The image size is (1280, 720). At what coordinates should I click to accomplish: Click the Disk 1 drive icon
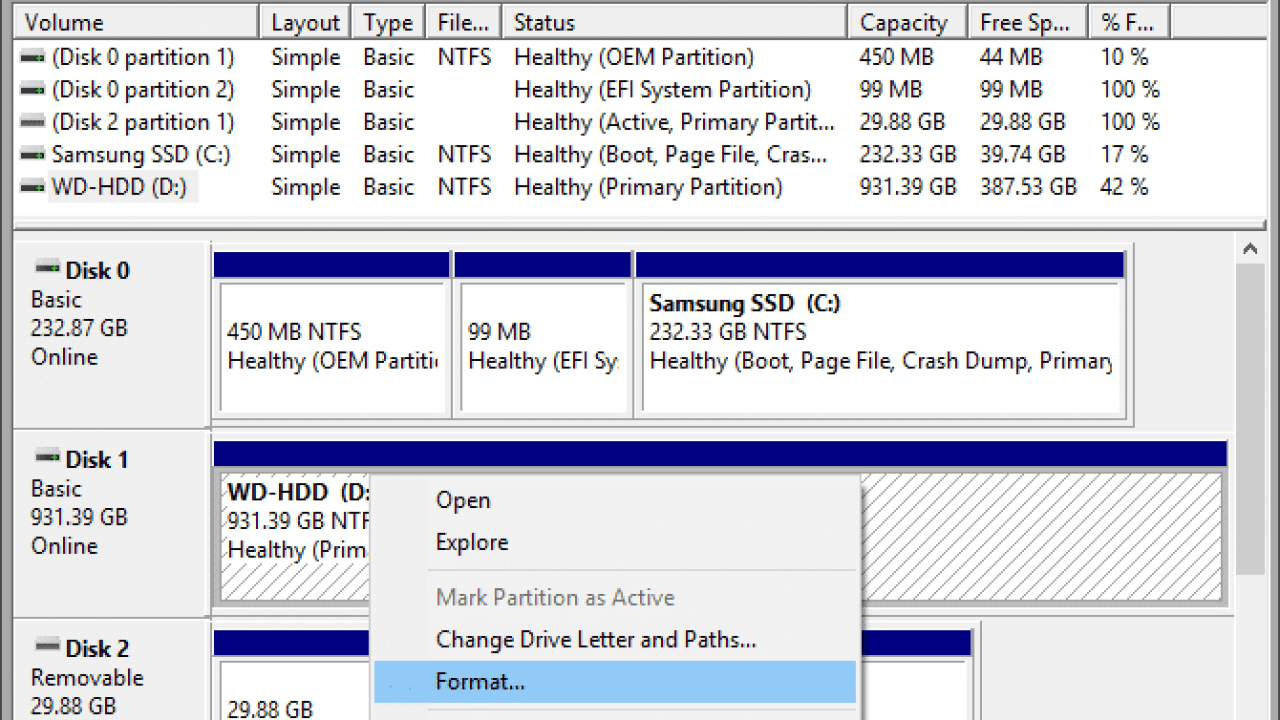47,458
